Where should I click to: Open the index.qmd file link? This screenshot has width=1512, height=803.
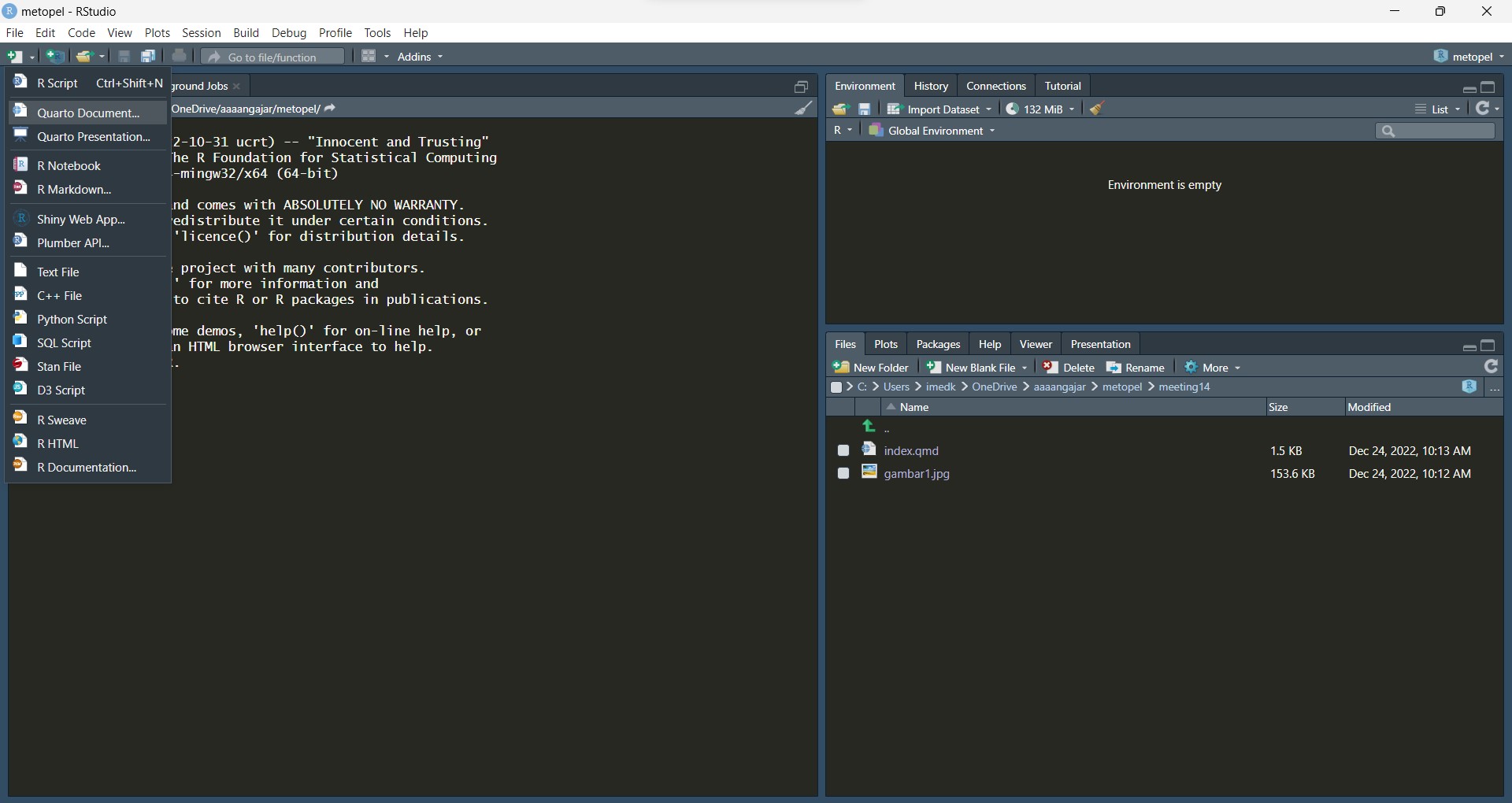click(911, 450)
